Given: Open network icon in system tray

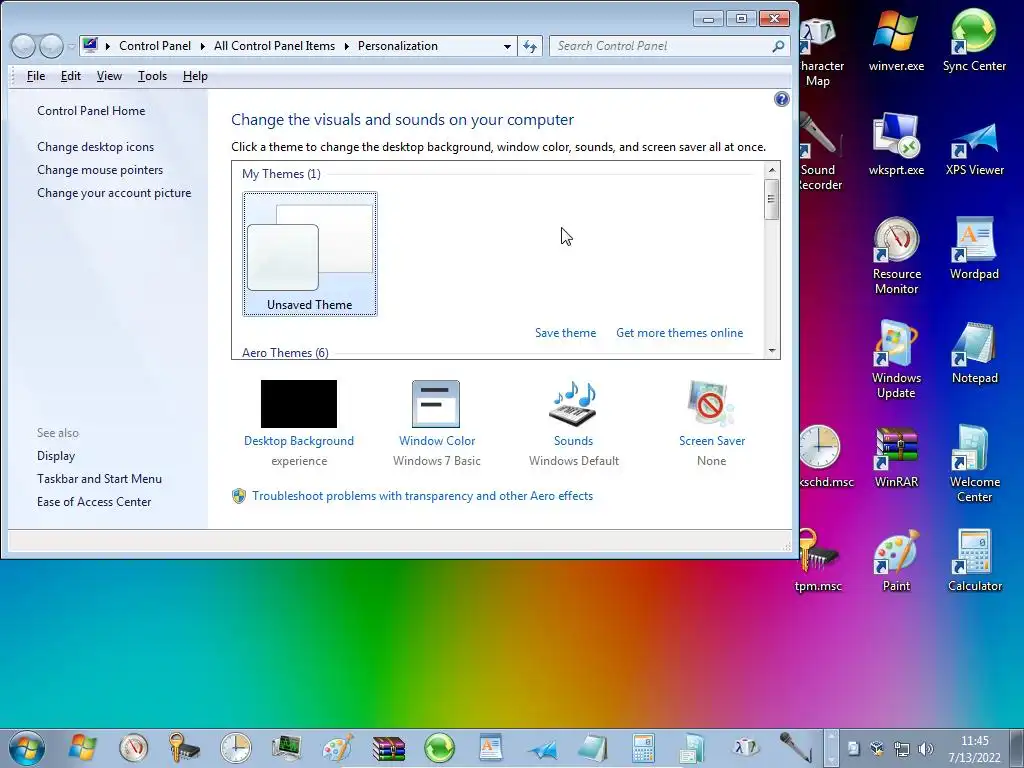Looking at the screenshot, I should (x=902, y=749).
